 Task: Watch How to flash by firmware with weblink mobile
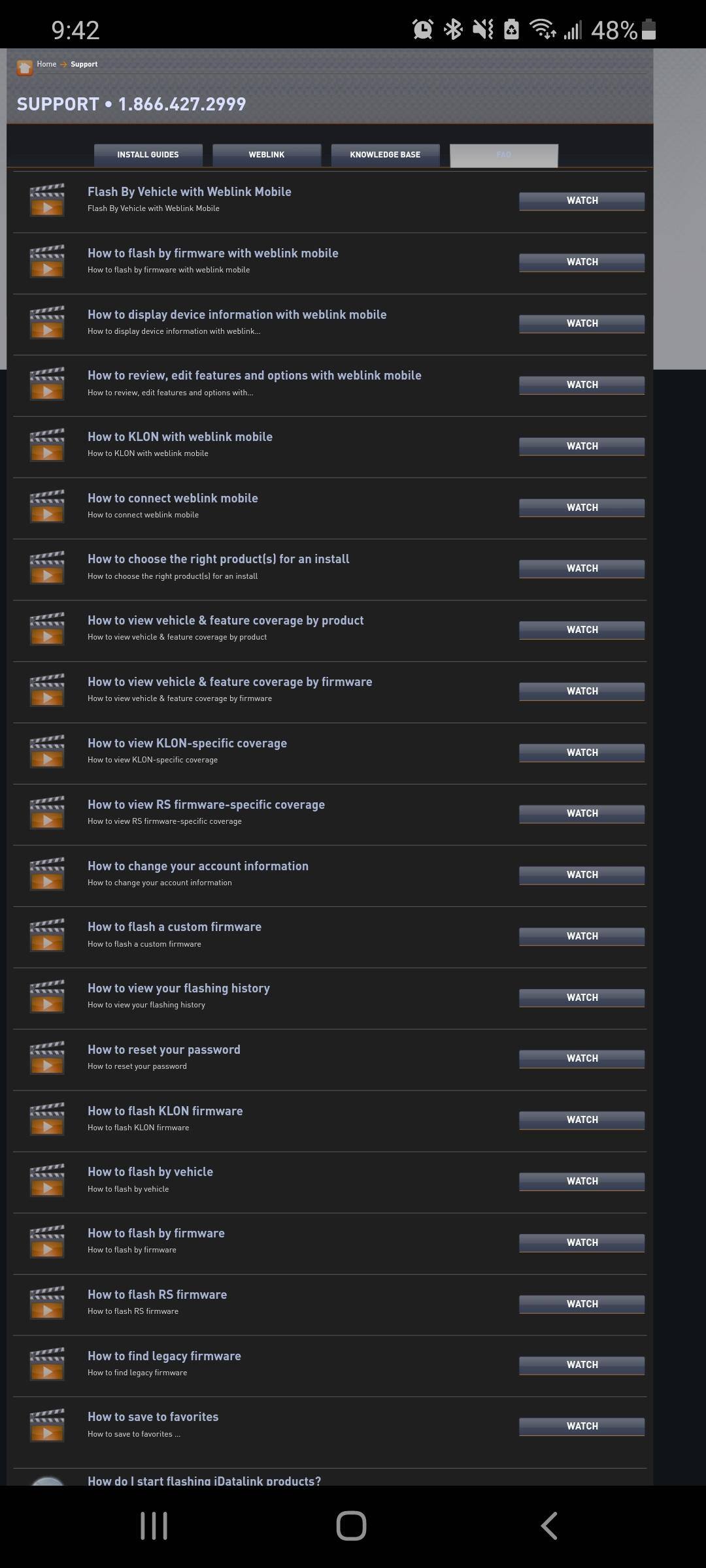pos(582,262)
